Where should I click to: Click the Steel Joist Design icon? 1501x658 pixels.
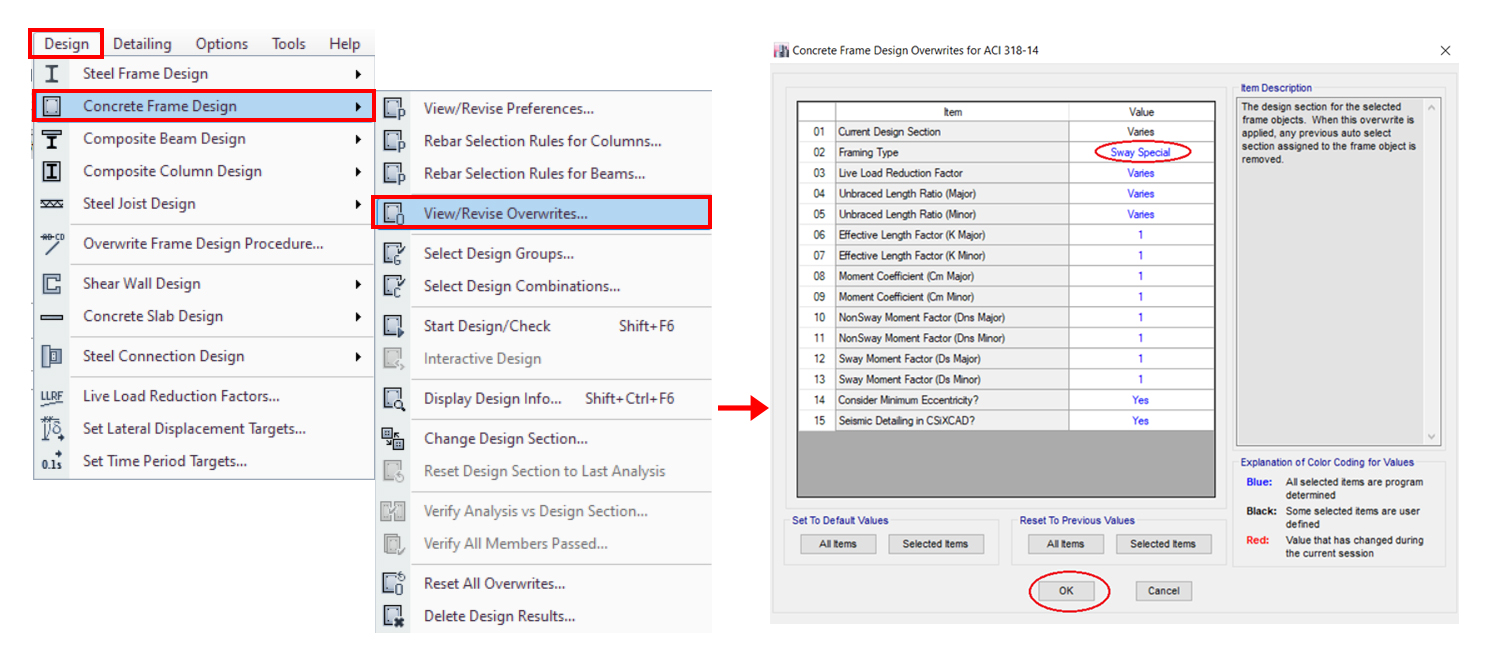52,204
